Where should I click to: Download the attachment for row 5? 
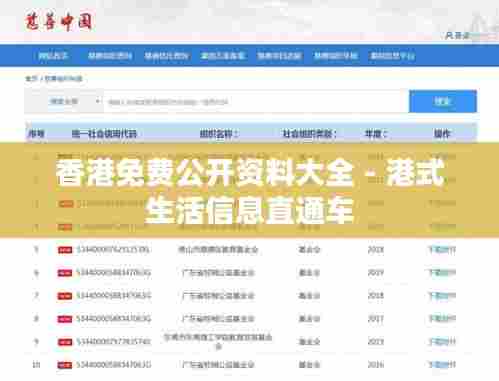point(442,250)
